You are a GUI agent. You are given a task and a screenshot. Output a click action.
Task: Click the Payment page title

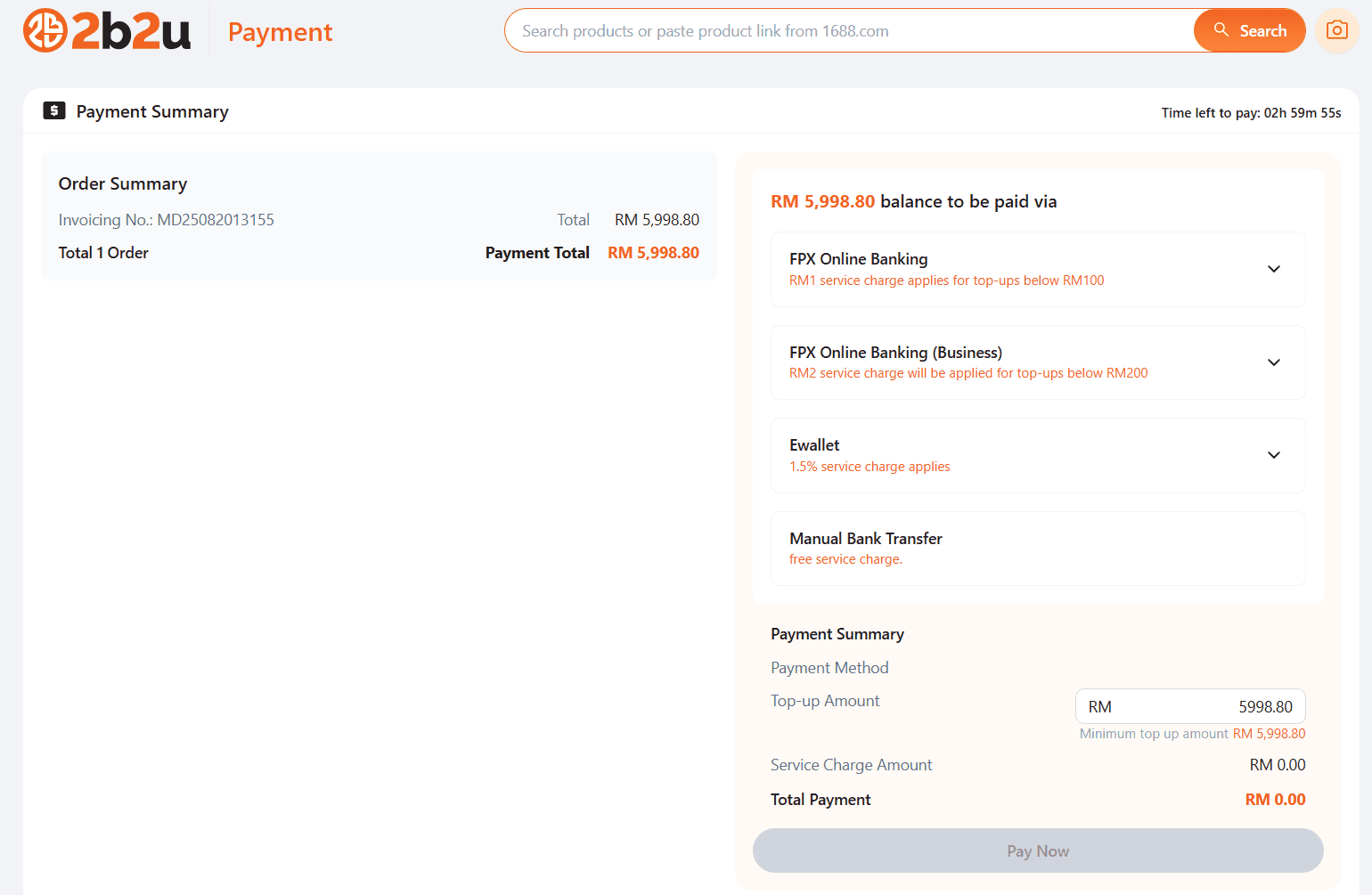pos(280,32)
